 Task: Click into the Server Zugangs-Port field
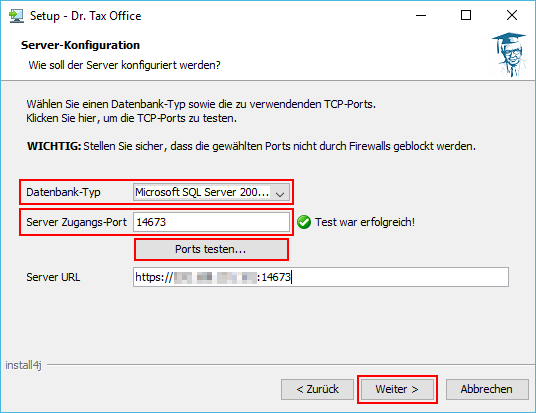[211, 222]
